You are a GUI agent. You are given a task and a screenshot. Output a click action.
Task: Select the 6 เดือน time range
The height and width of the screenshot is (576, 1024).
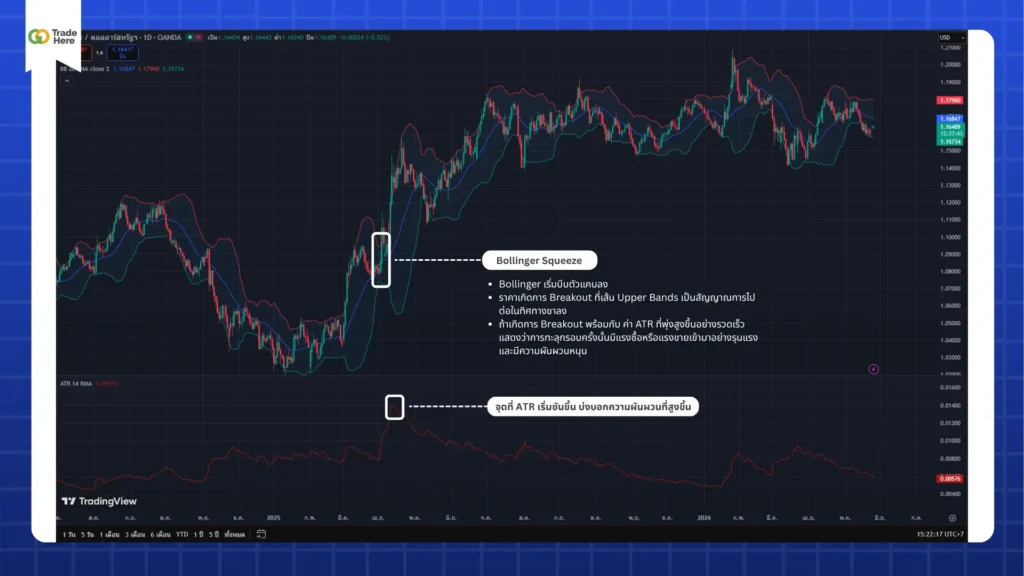pyautogui.click(x=161, y=534)
